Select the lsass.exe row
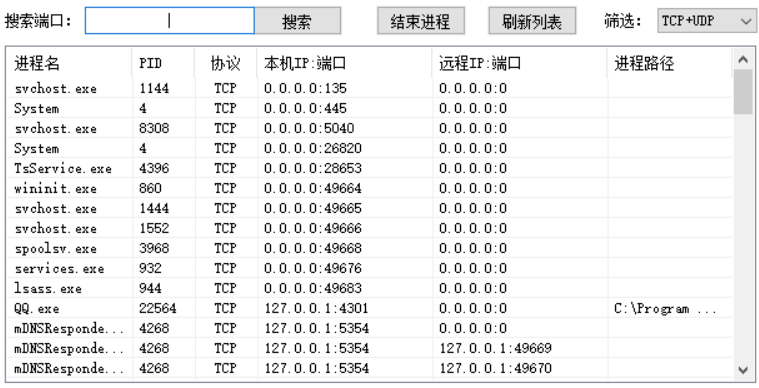 coord(370,288)
